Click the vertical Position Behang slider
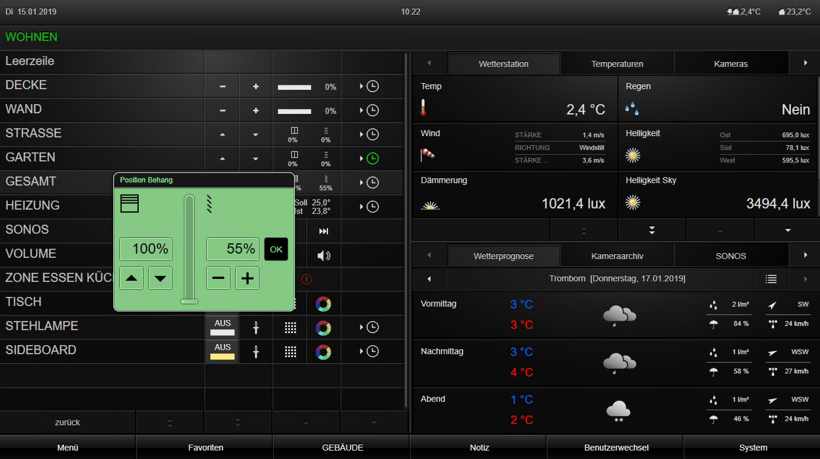The image size is (820, 459). 189,250
